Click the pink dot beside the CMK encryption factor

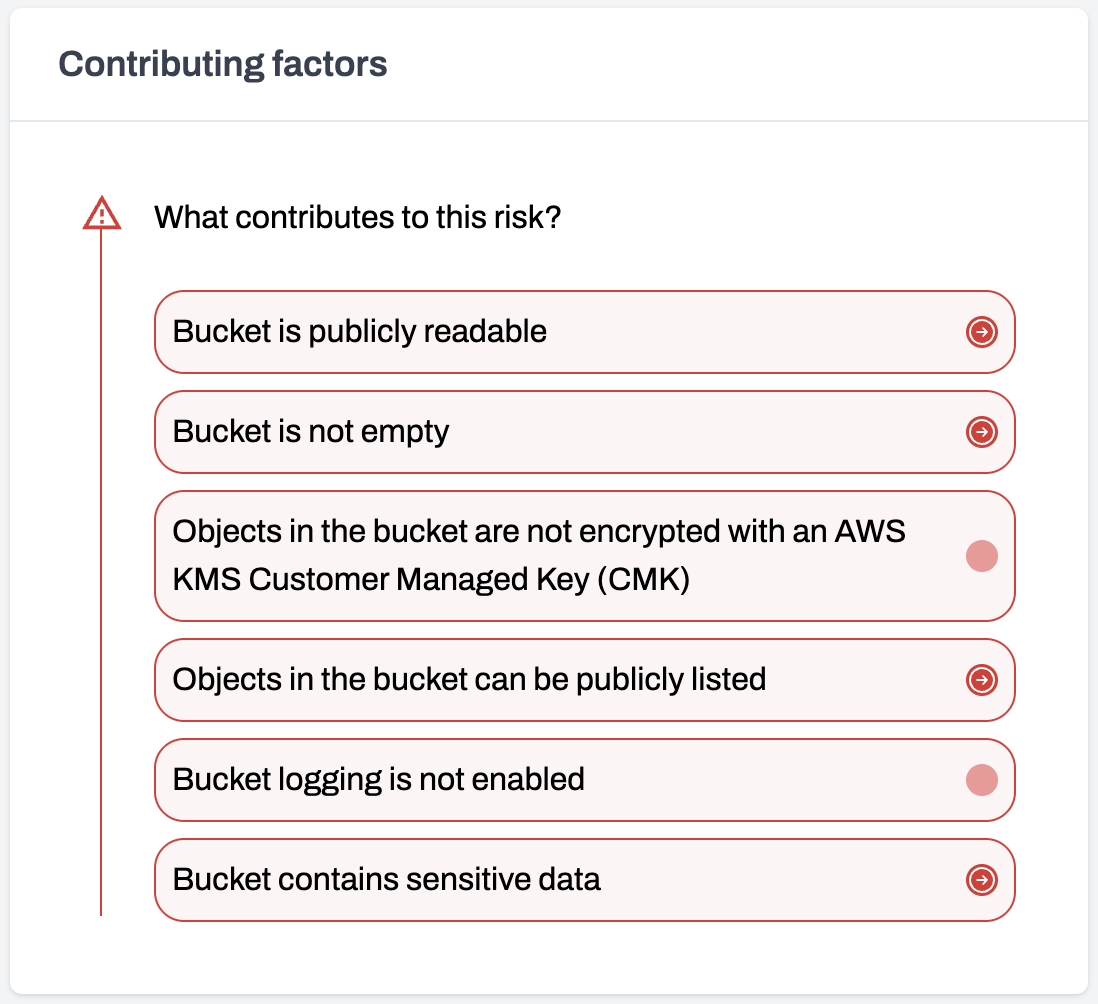coord(981,556)
